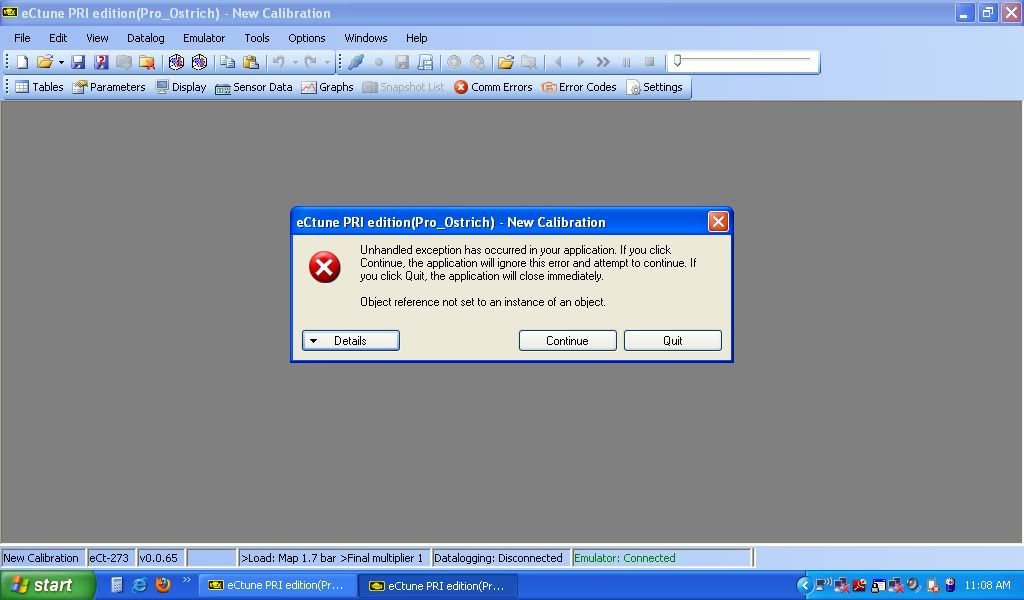Click the datalog record circle icon

point(379,62)
